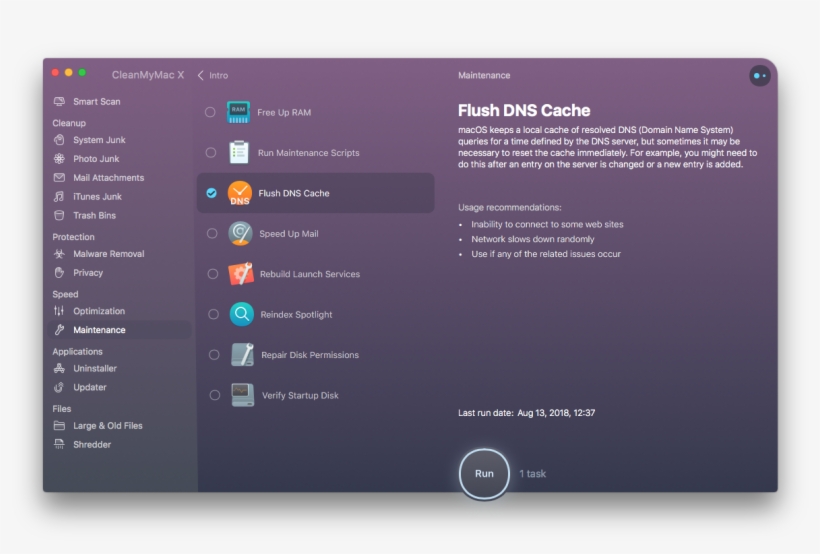This screenshot has height=554, width=820.
Task: Click the Verify Startup Disk icon
Action: (x=243, y=395)
